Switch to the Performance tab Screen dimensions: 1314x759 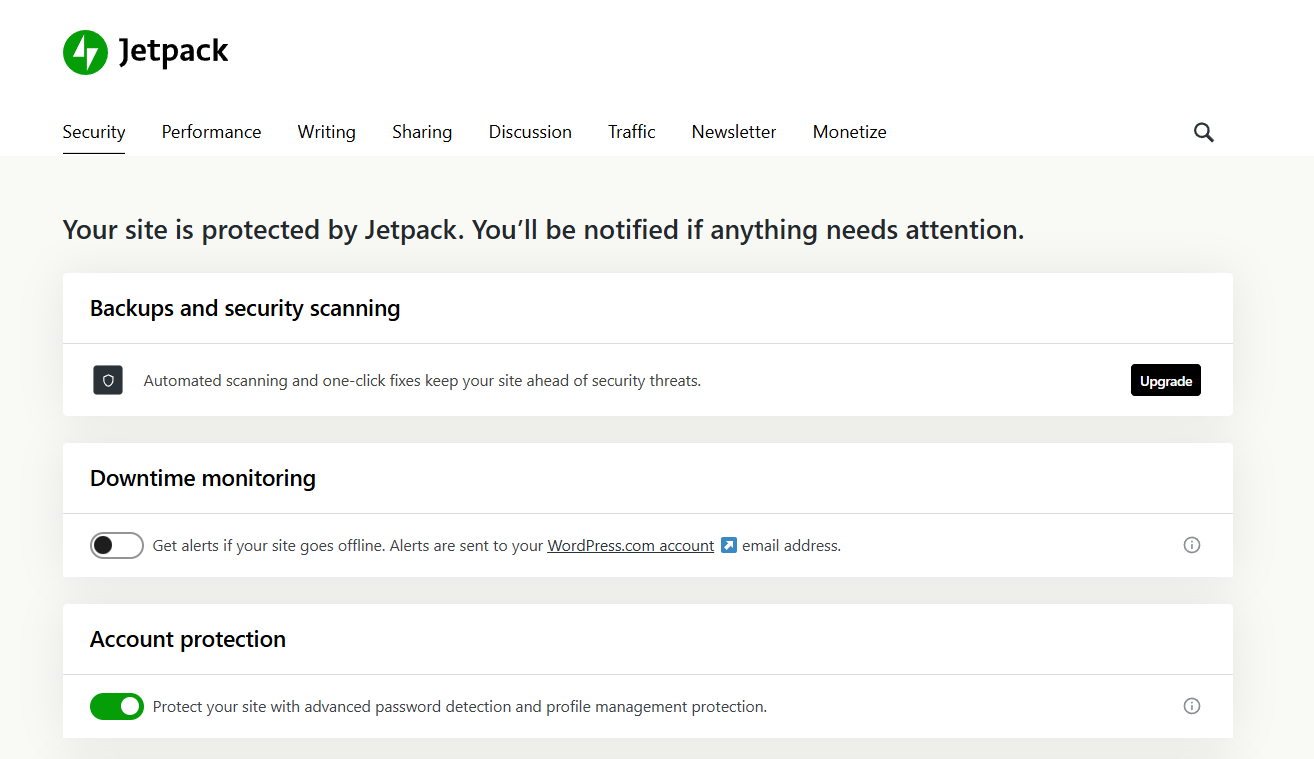click(x=211, y=132)
